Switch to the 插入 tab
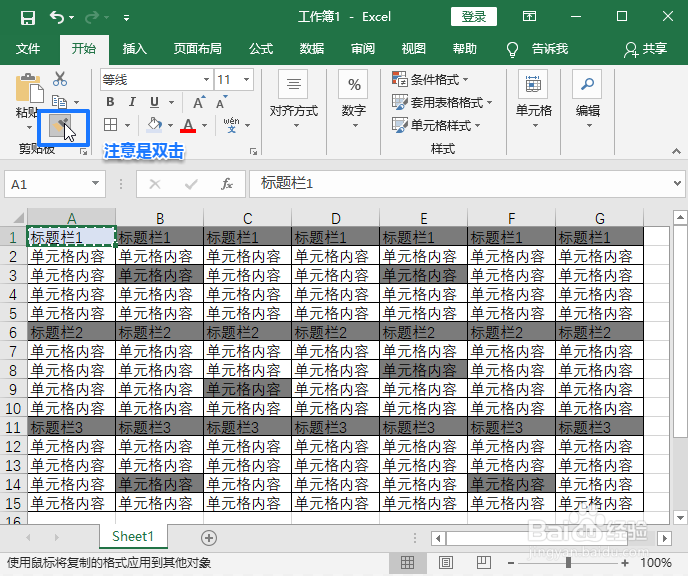This screenshot has width=688, height=576. (134, 48)
